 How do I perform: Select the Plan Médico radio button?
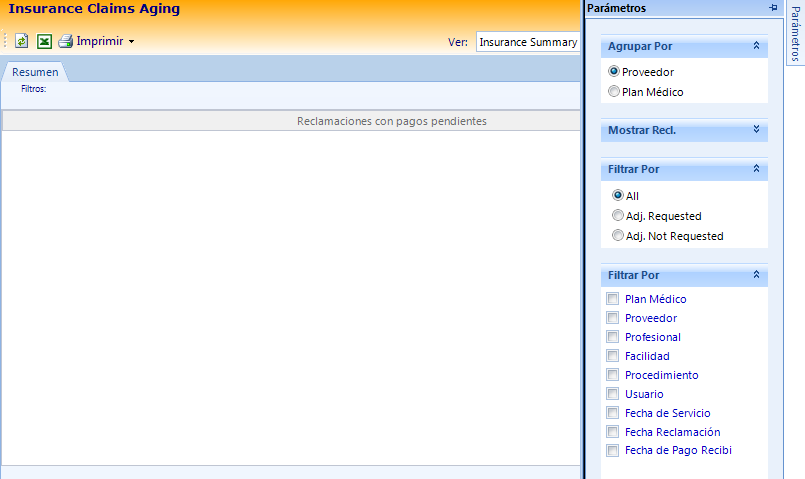pyautogui.click(x=614, y=92)
